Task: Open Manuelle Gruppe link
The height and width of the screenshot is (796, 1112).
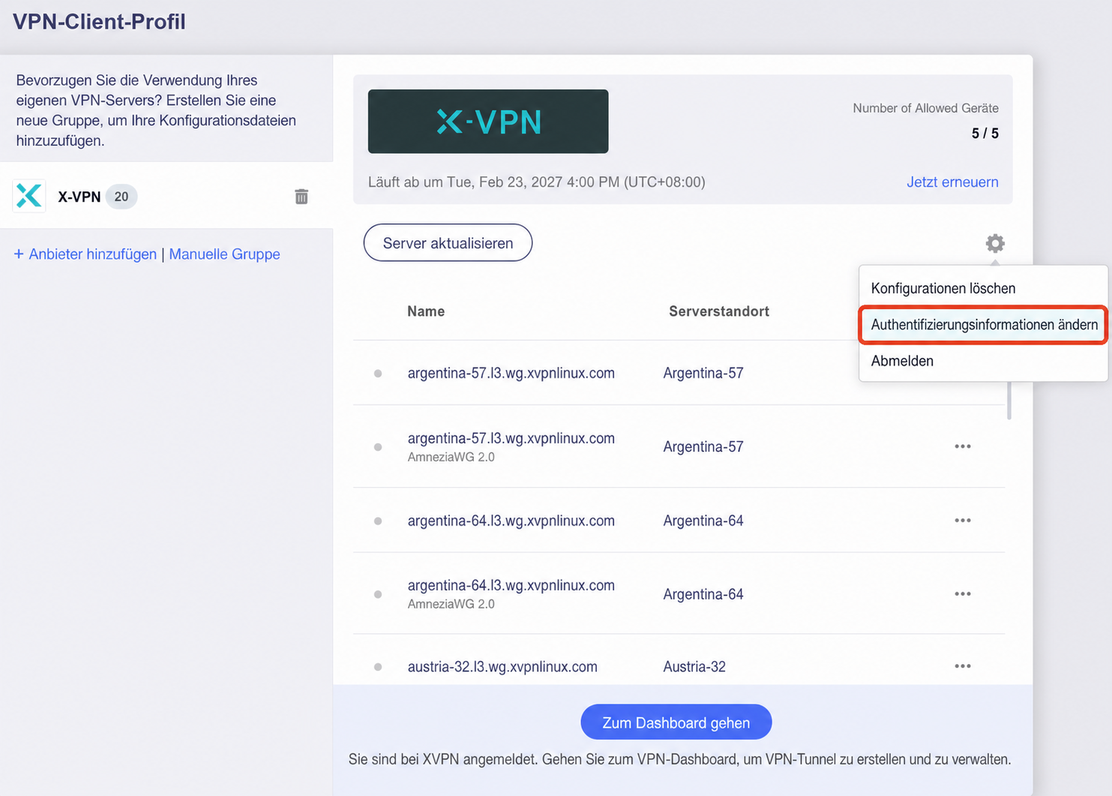Action: 224,254
